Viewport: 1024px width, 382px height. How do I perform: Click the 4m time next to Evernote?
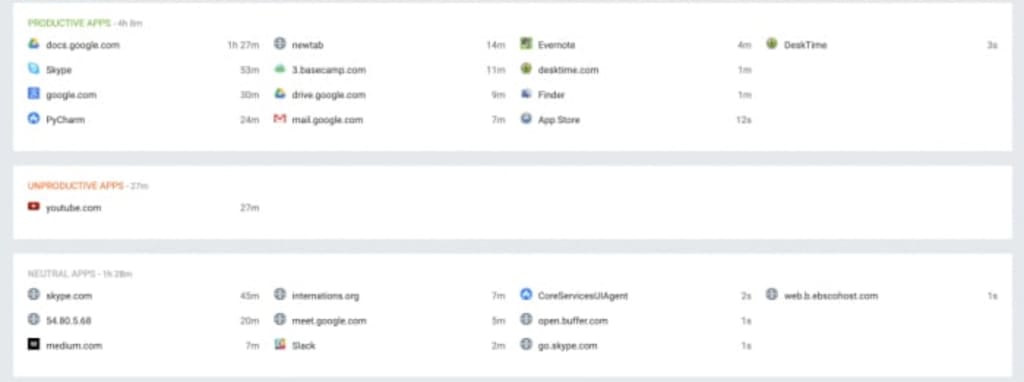pos(744,45)
